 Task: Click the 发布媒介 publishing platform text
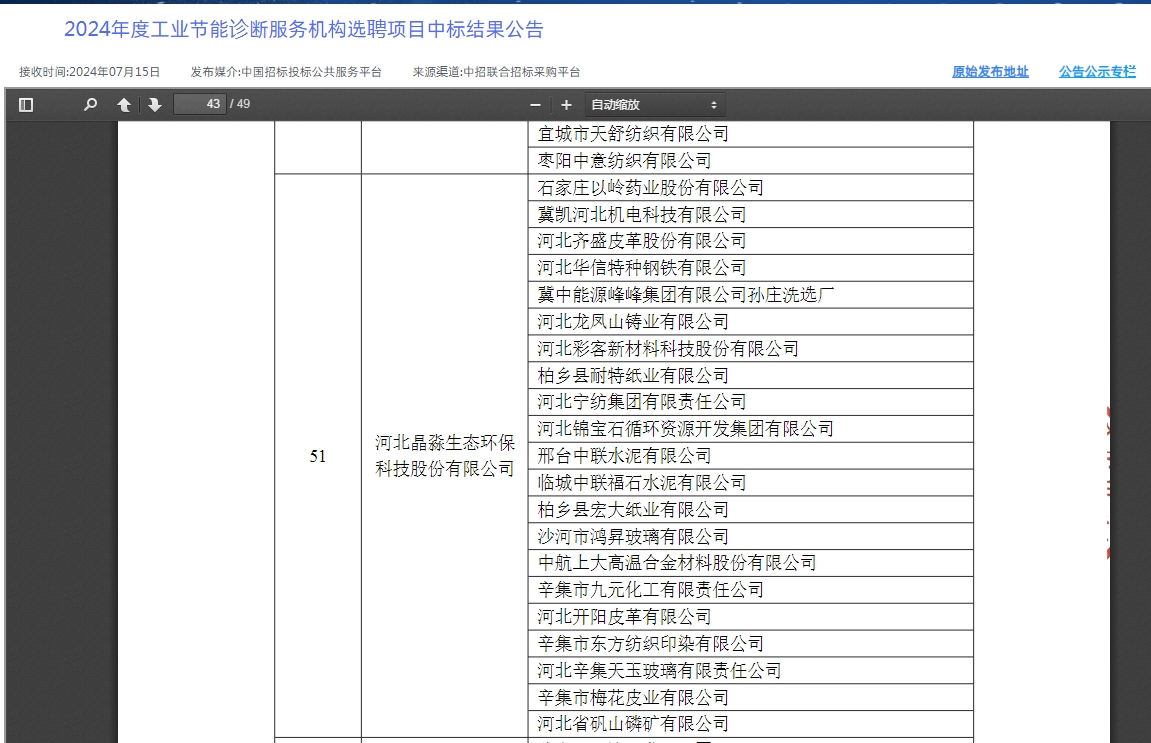(x=286, y=72)
